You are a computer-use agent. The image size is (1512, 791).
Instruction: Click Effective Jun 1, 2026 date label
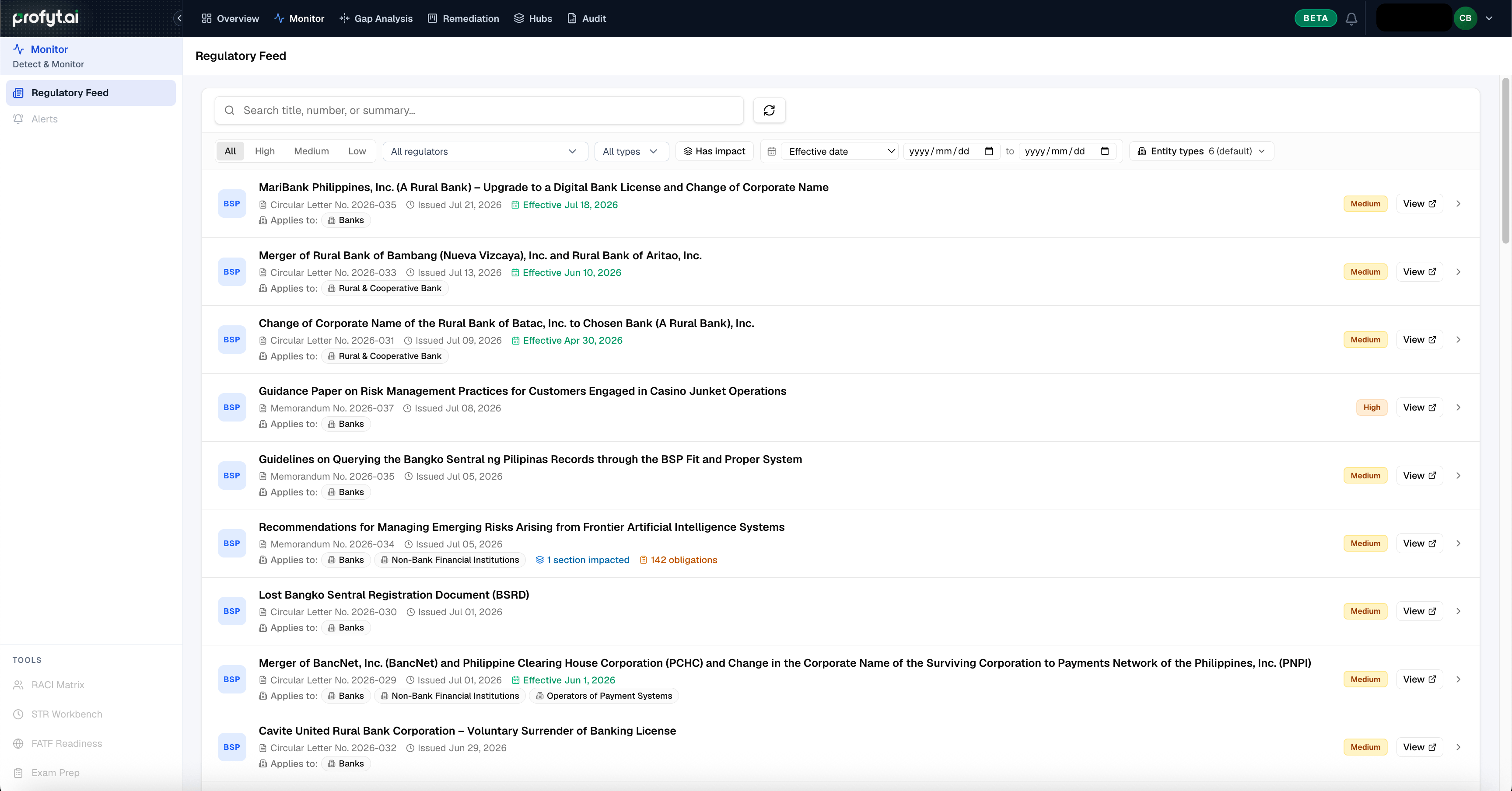pos(563,680)
